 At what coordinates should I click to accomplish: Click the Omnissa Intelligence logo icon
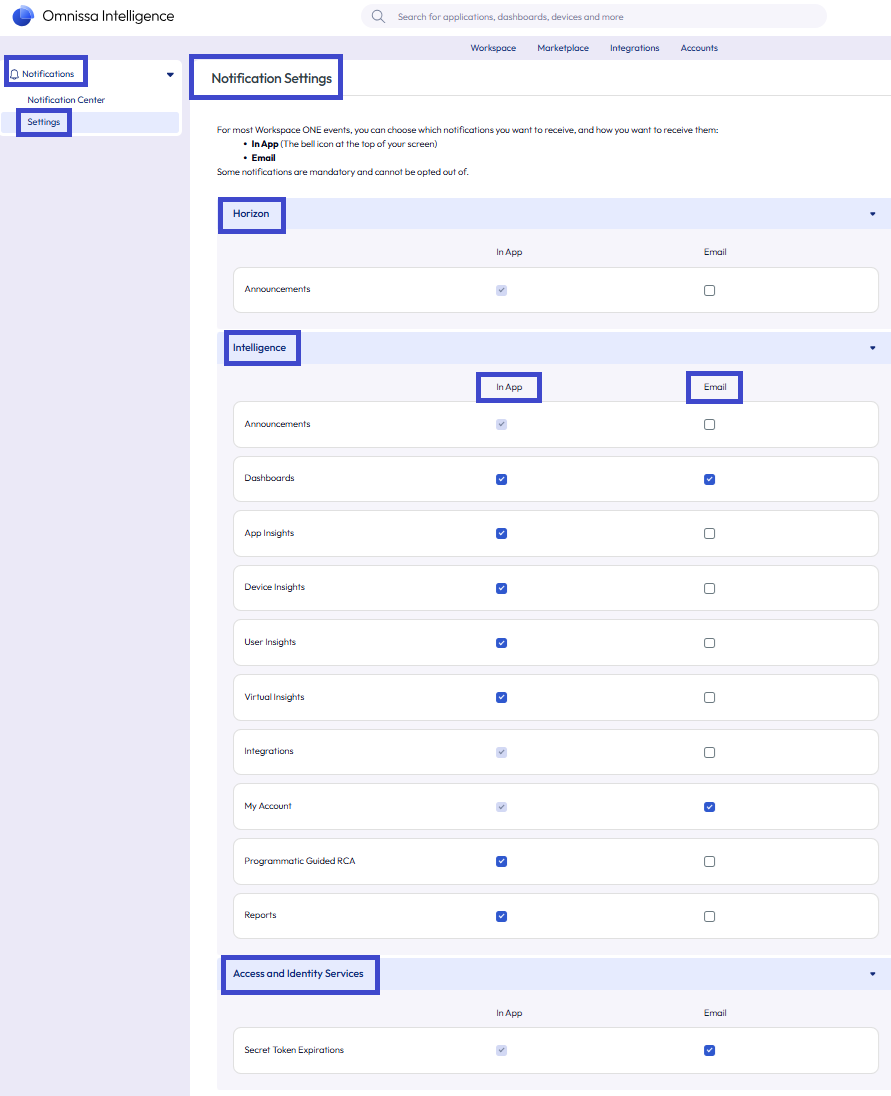[23, 15]
